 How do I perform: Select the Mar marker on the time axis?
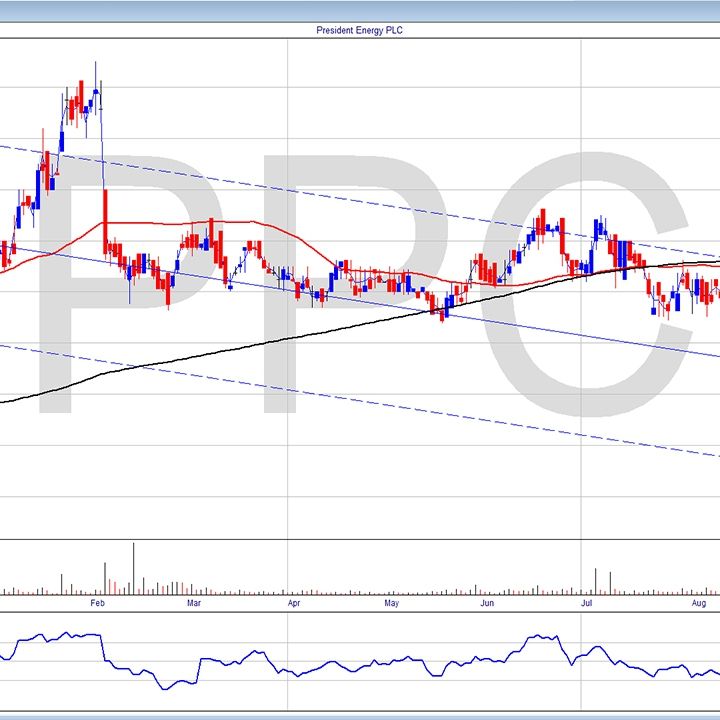click(x=194, y=604)
